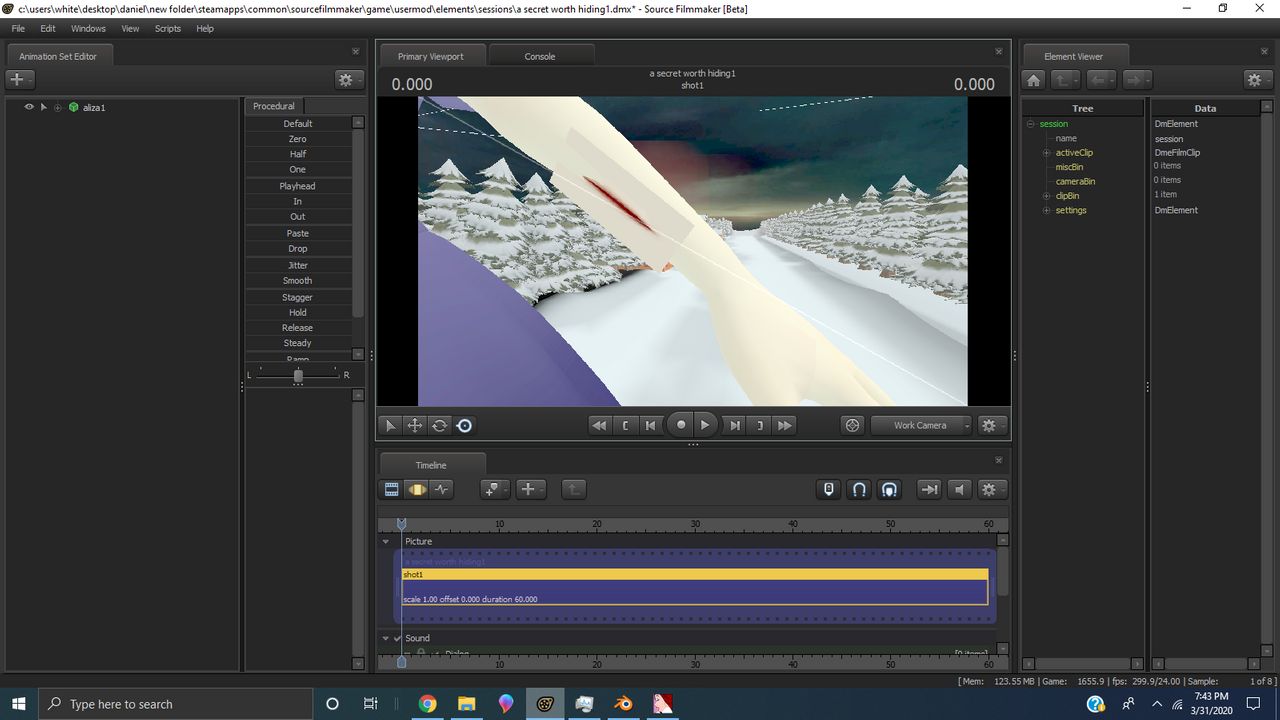The image size is (1280, 720).
Task: Jump to the next clip frame button
Action: (x=735, y=425)
